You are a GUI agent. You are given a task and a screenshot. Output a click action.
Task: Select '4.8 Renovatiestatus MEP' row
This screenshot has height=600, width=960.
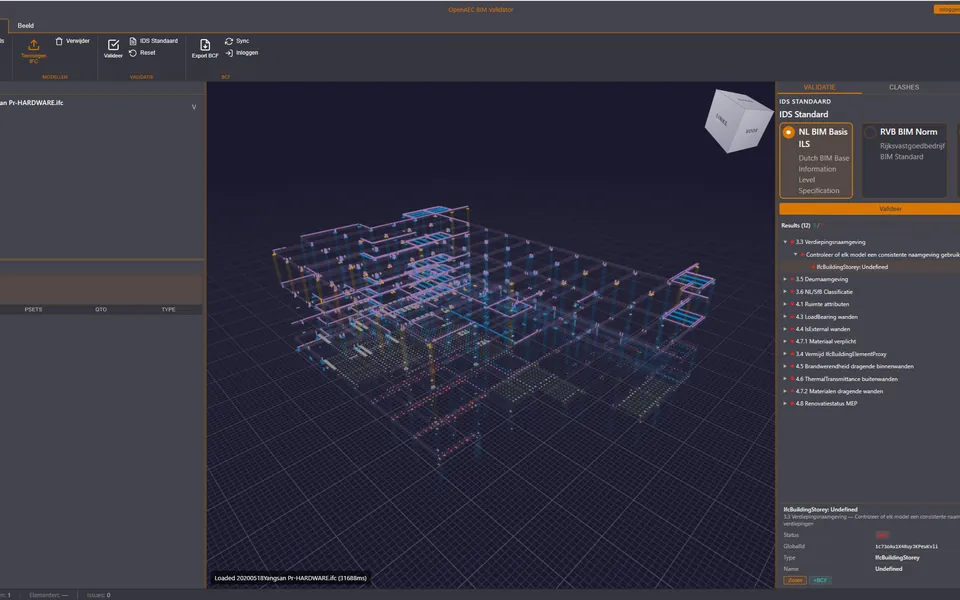coord(869,403)
